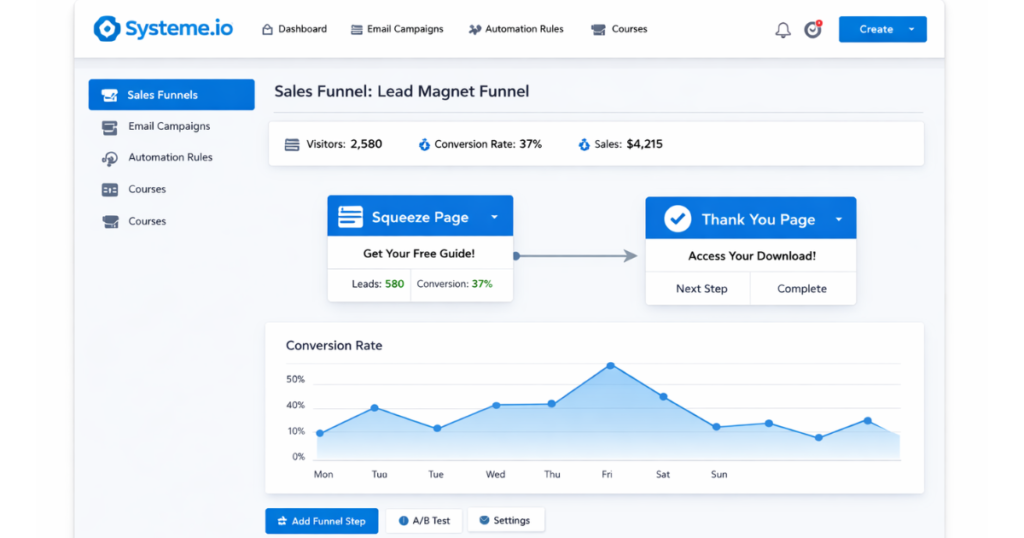Screen dimensions: 1024x538
Task: Go to Dashboard in the top navigation
Action: point(294,29)
